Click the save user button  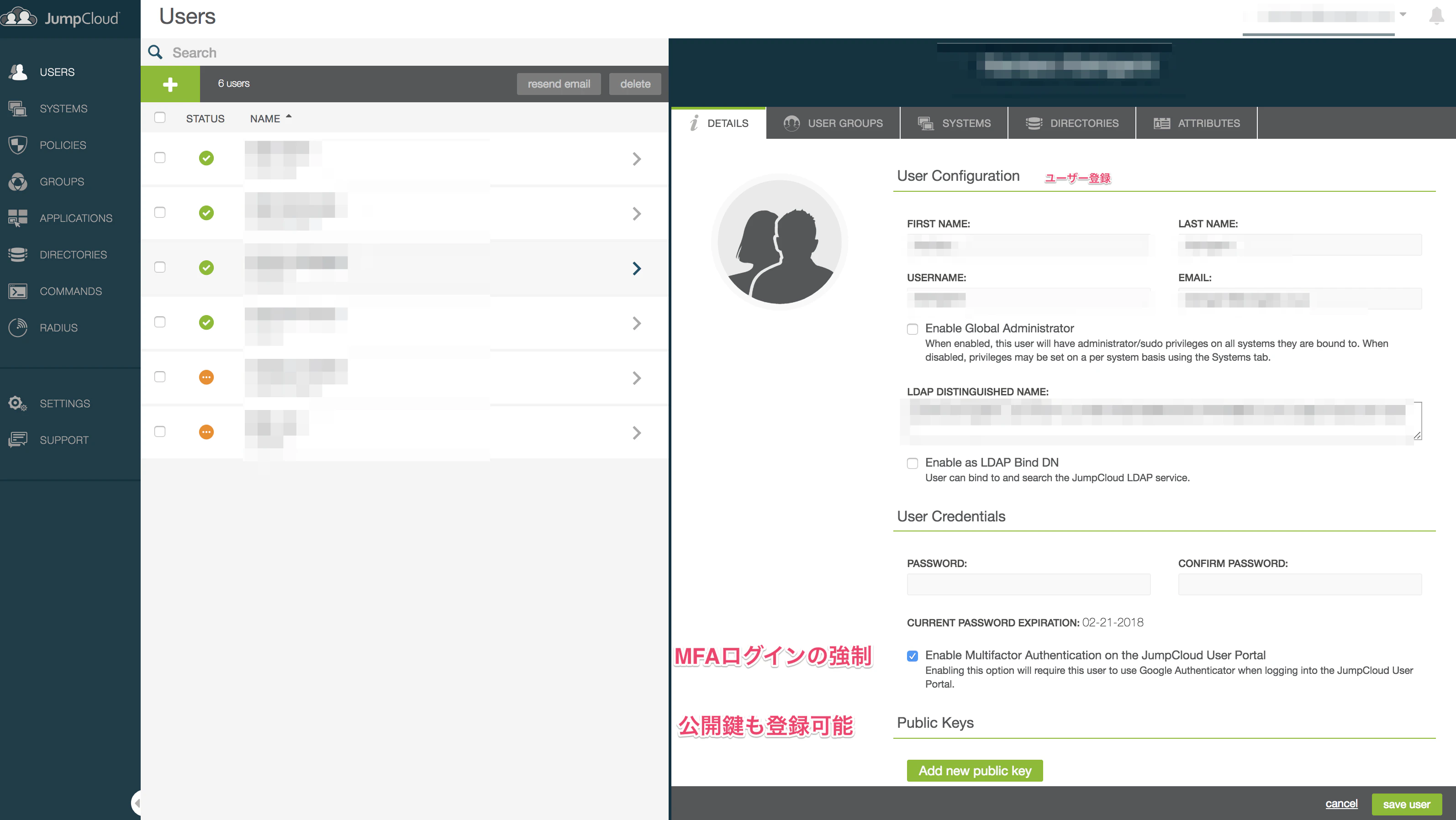(x=1406, y=804)
